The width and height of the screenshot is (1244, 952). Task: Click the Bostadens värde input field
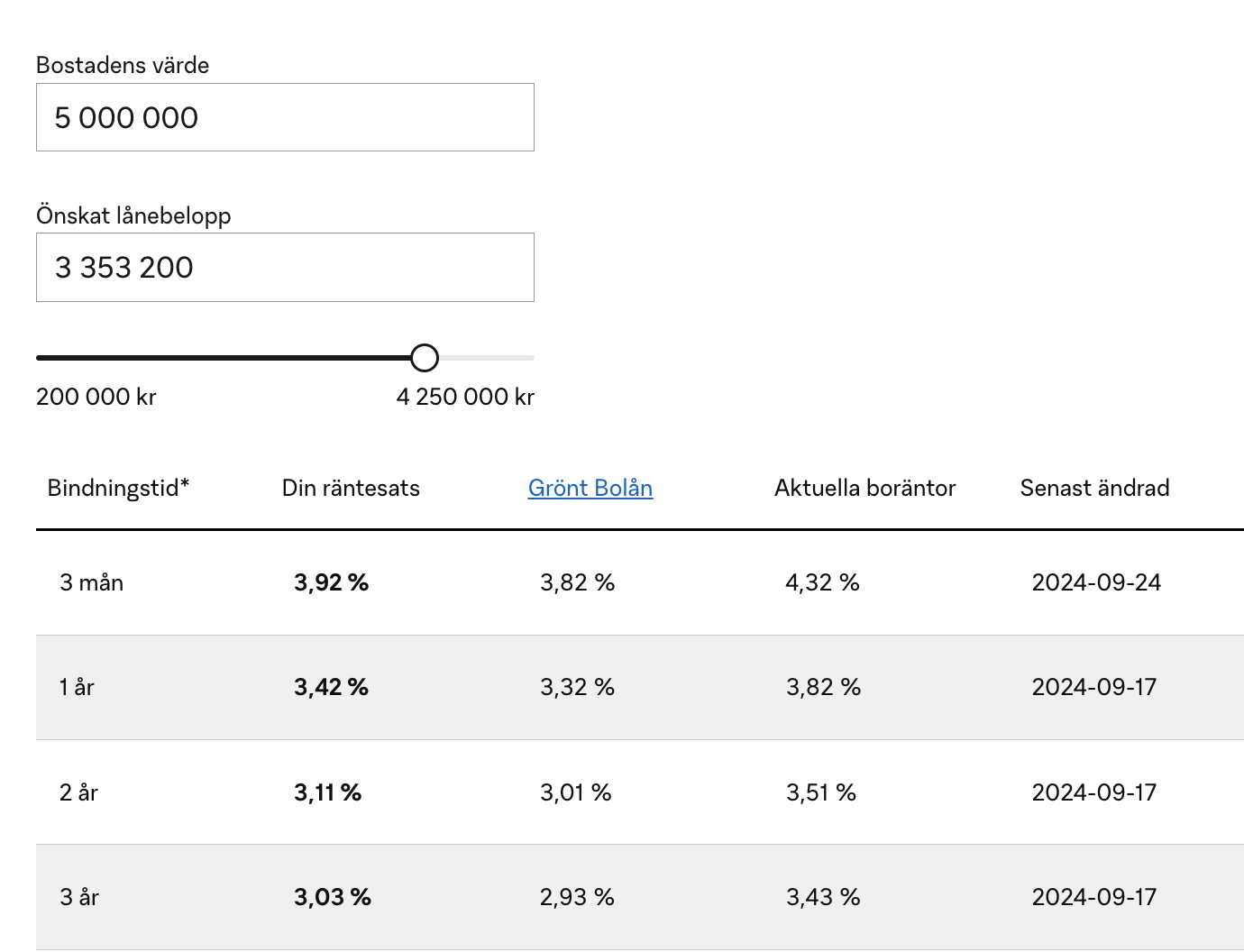(x=285, y=117)
